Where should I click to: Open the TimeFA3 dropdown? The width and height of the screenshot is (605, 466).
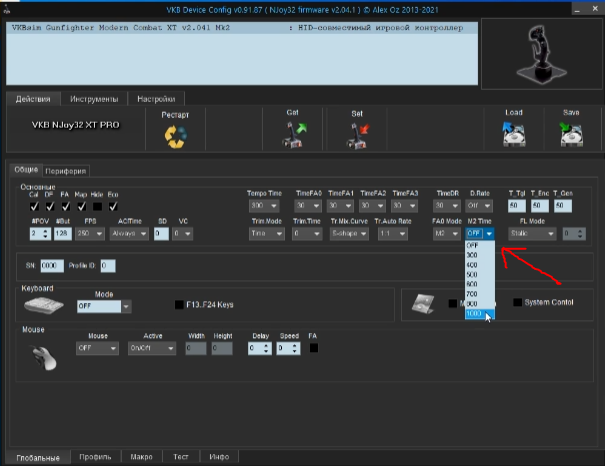tap(404, 206)
